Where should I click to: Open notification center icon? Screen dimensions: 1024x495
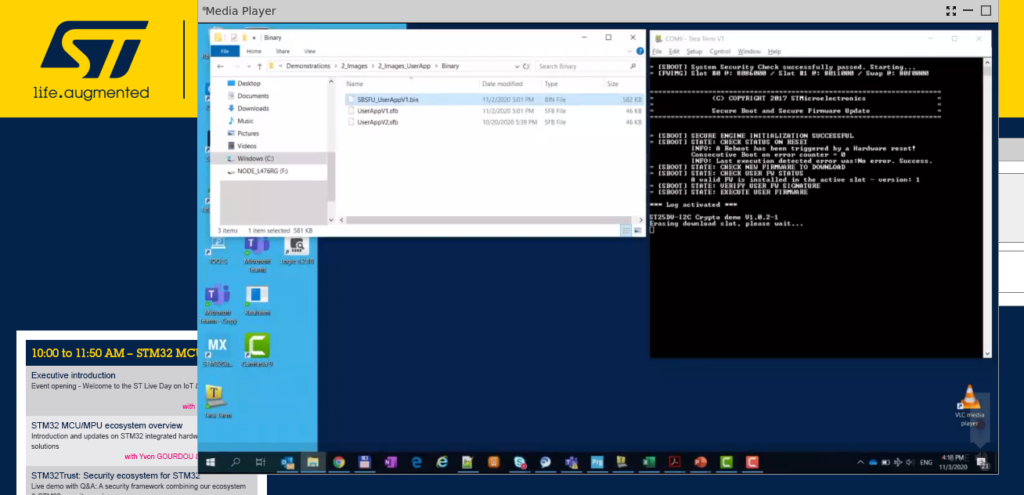click(982, 462)
